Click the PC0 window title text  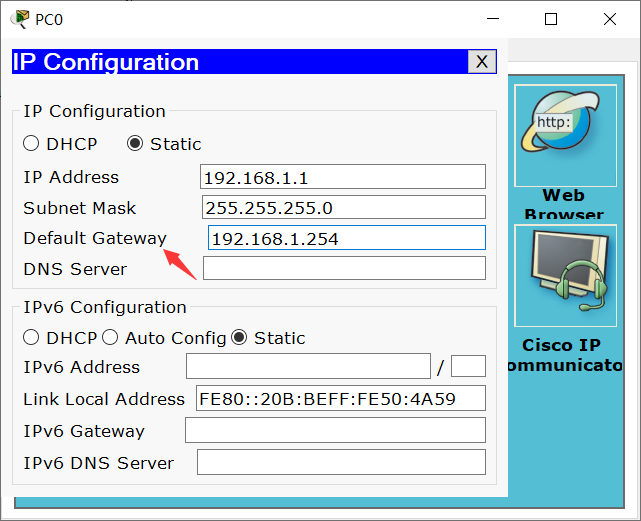[49, 20]
